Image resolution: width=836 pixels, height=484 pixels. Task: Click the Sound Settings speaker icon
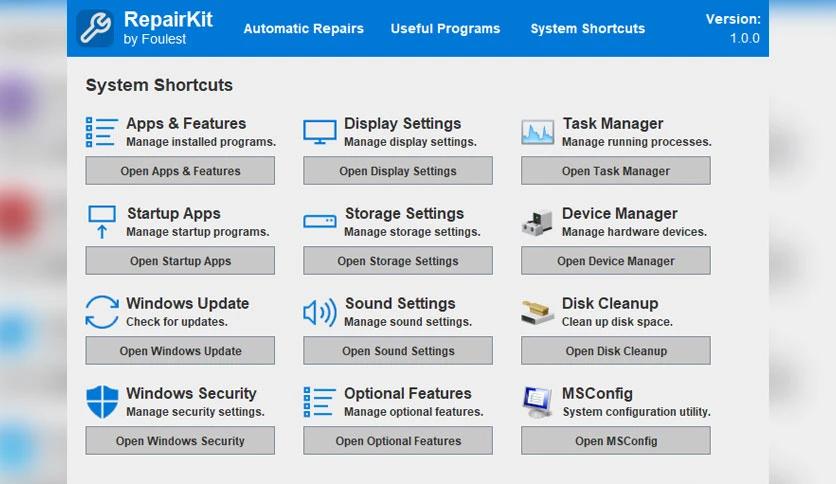(320, 312)
